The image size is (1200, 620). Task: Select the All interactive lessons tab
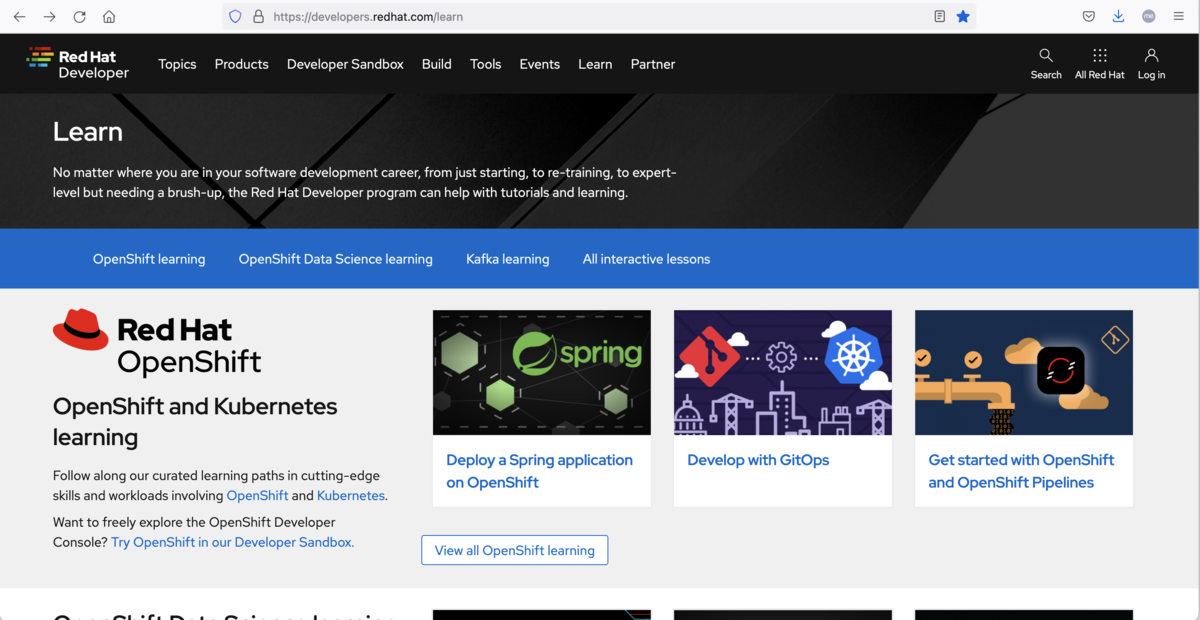click(646, 259)
